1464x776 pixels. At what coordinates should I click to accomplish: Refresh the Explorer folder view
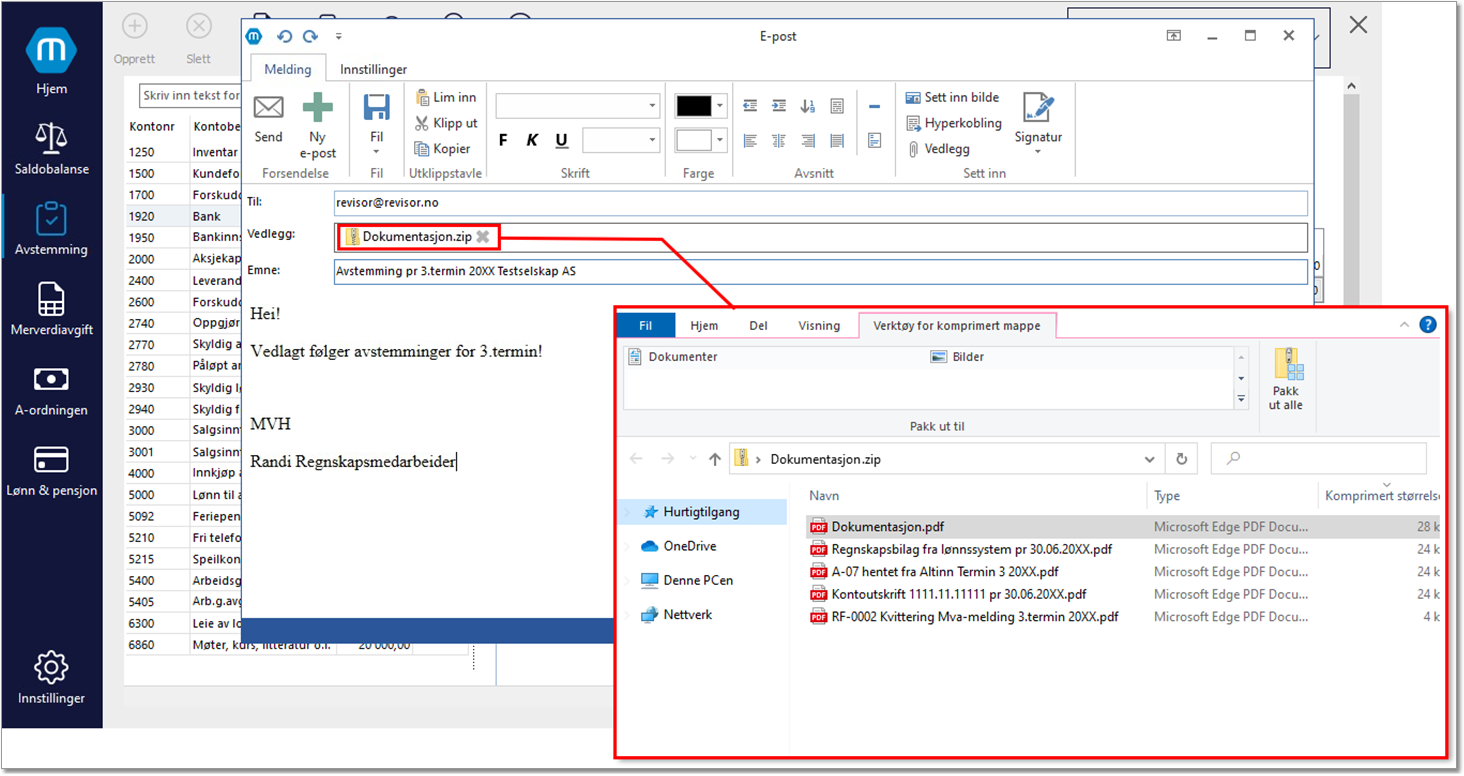pyautogui.click(x=1182, y=459)
